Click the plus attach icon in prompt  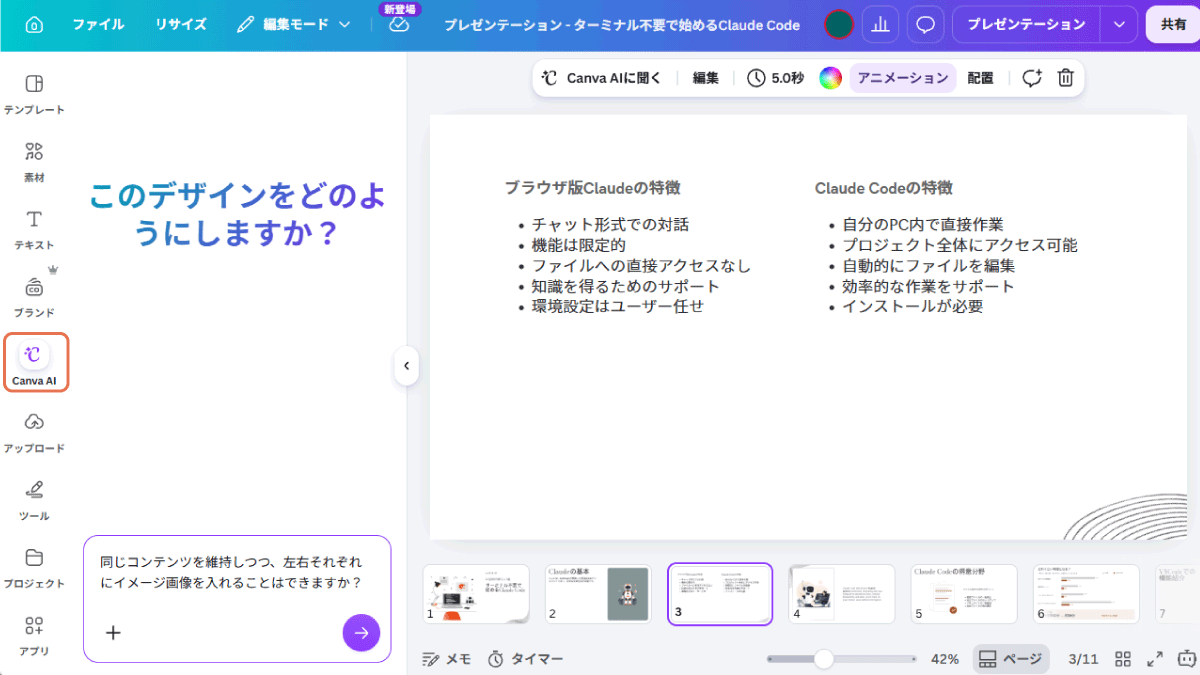tap(114, 632)
